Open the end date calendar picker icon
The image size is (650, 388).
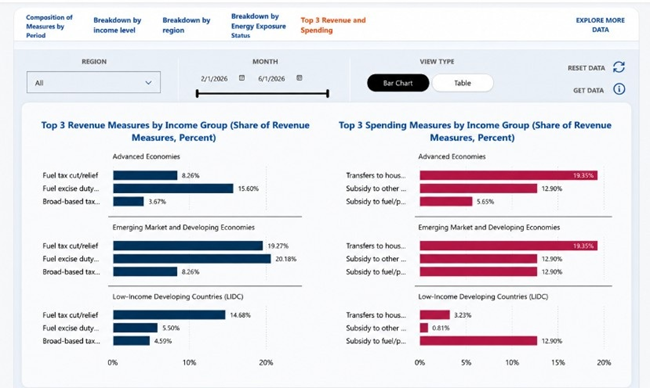point(299,78)
